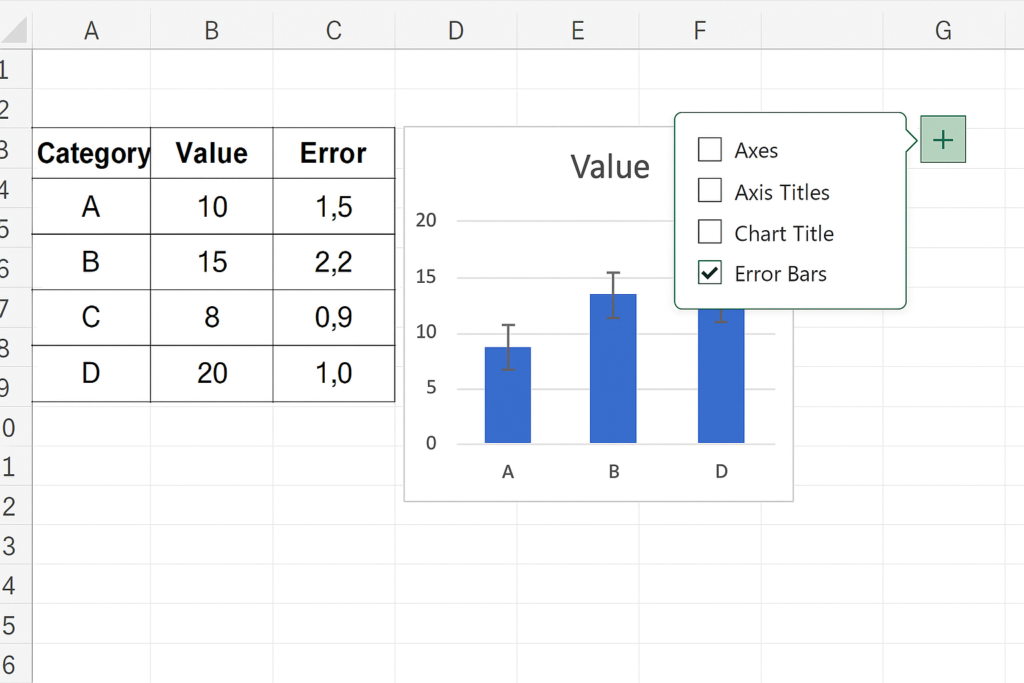
Task: Select the cell with value 10
Action: coord(212,206)
